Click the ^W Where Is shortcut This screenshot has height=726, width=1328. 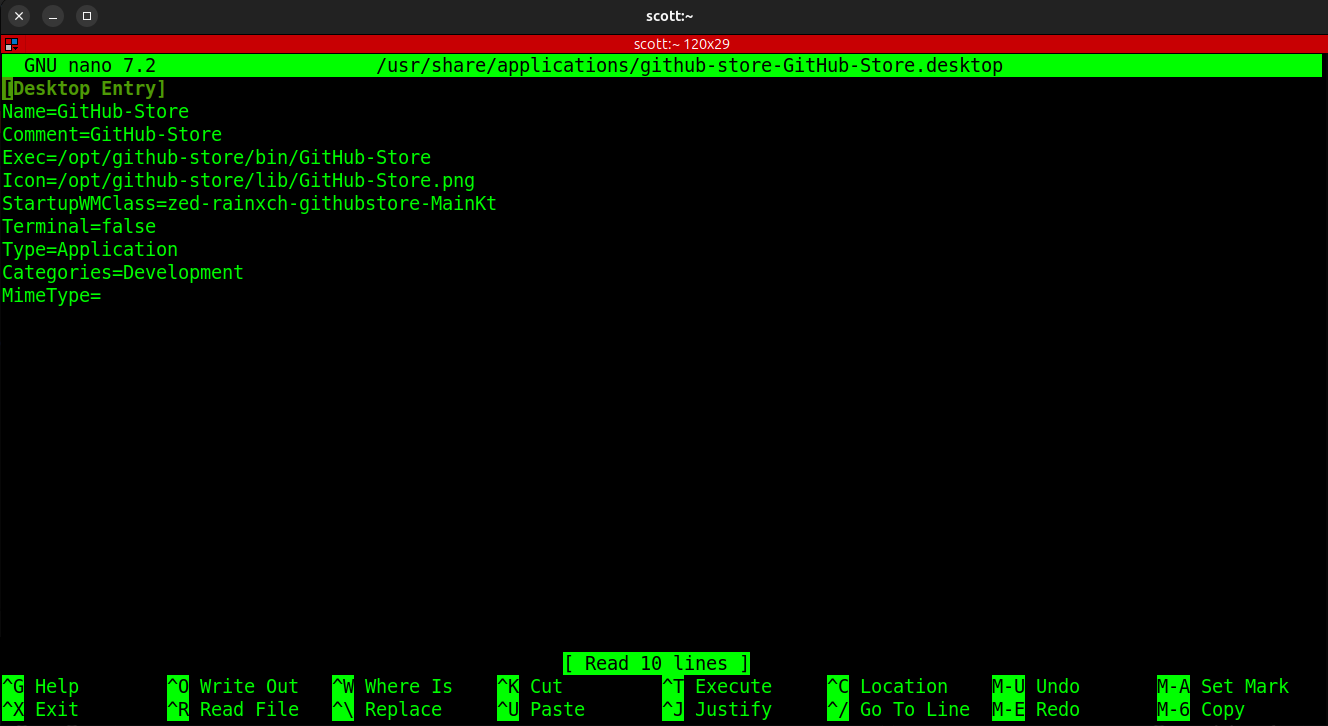(x=392, y=687)
